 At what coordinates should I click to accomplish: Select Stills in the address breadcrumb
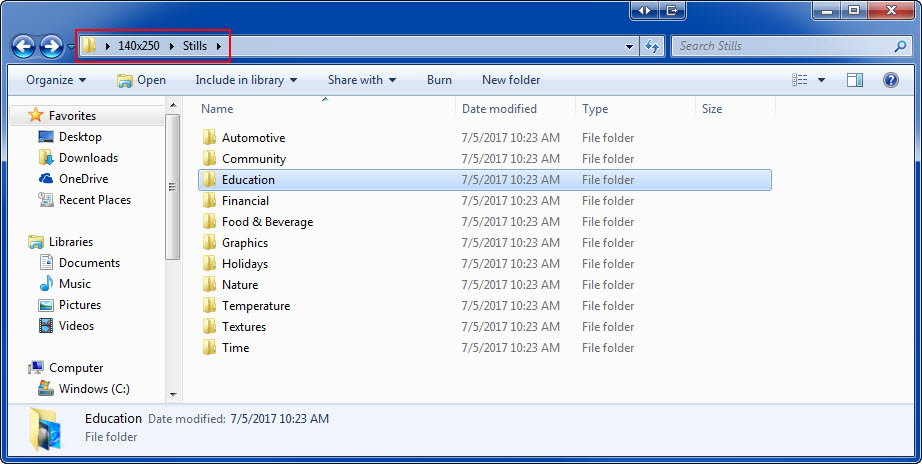click(x=195, y=46)
